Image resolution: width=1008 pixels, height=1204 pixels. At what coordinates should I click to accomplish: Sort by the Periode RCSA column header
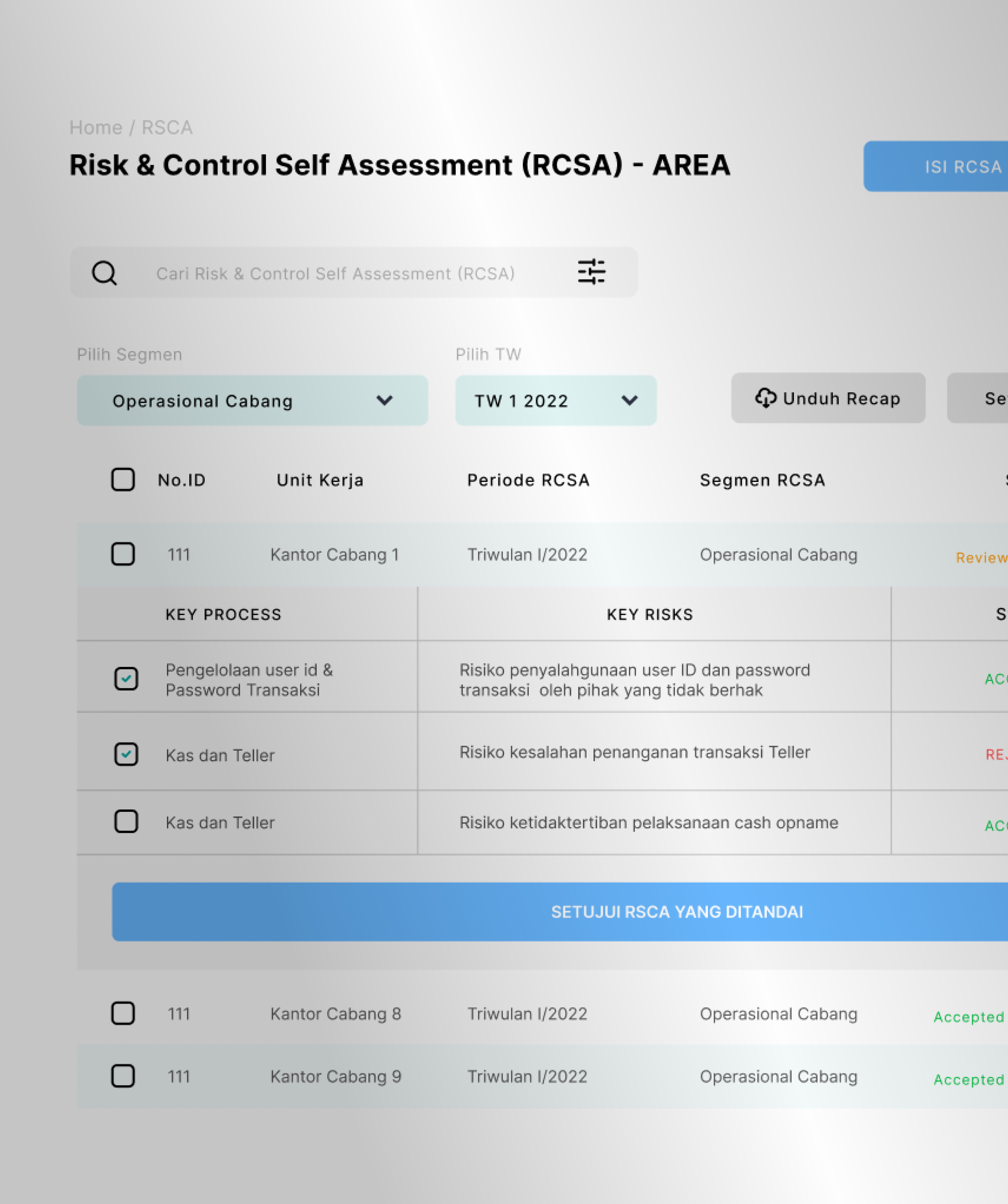(x=528, y=480)
